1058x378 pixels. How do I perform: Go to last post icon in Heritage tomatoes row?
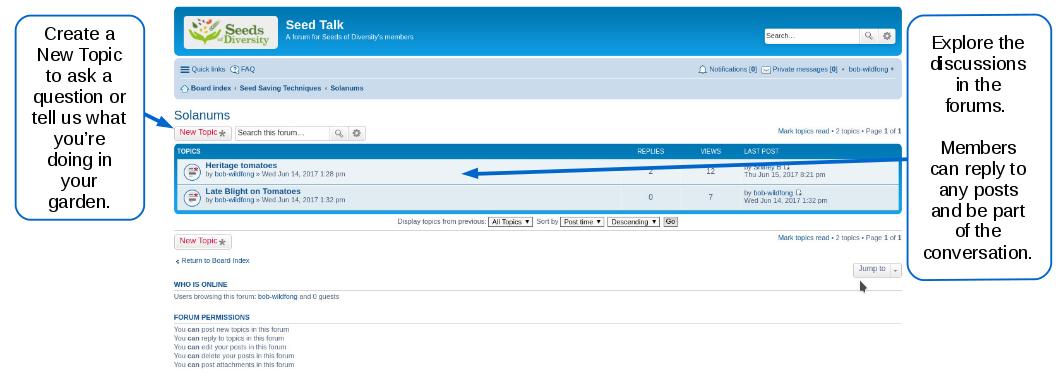coord(787,167)
